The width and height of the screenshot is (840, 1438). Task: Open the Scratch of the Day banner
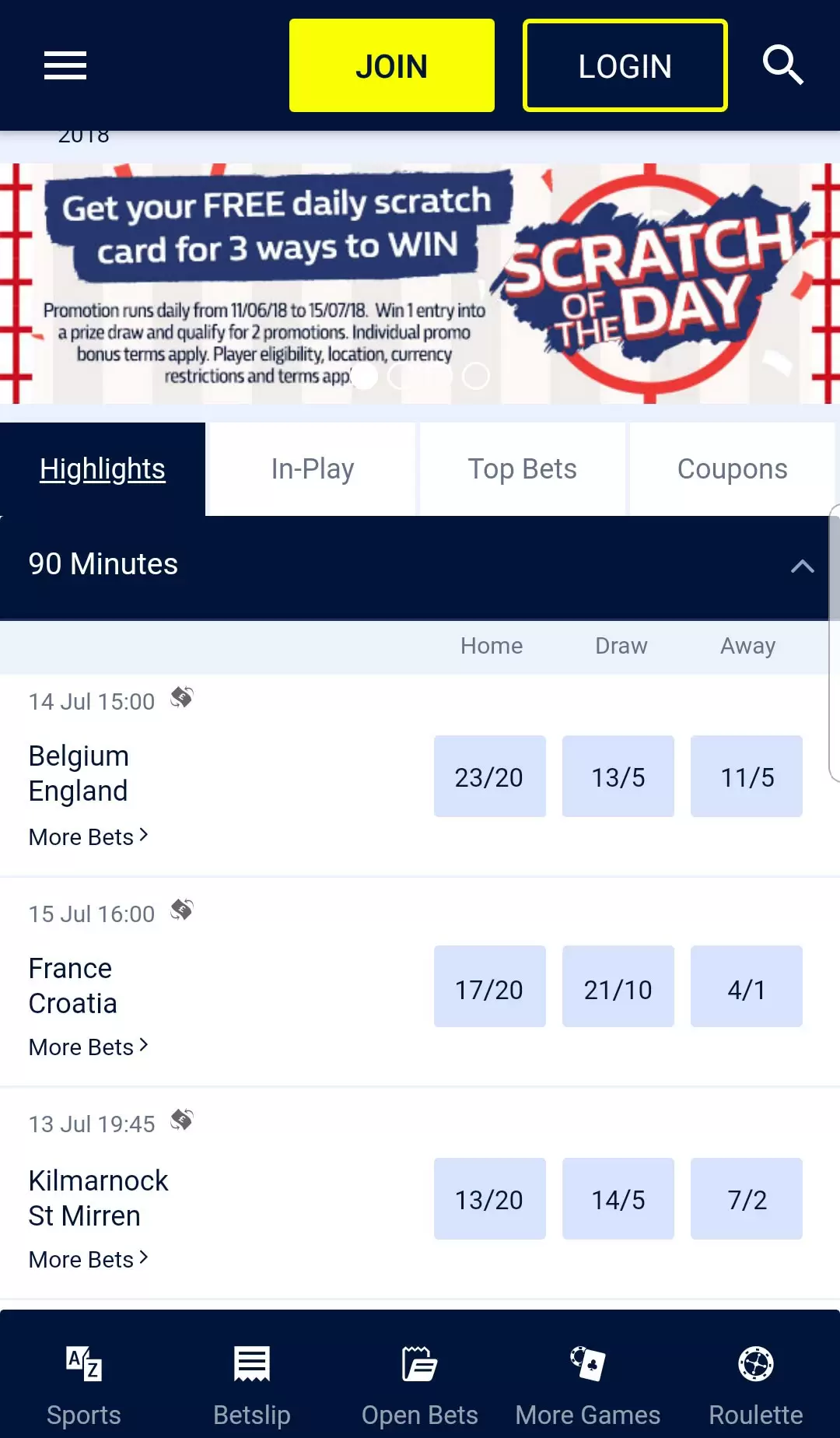(420, 283)
